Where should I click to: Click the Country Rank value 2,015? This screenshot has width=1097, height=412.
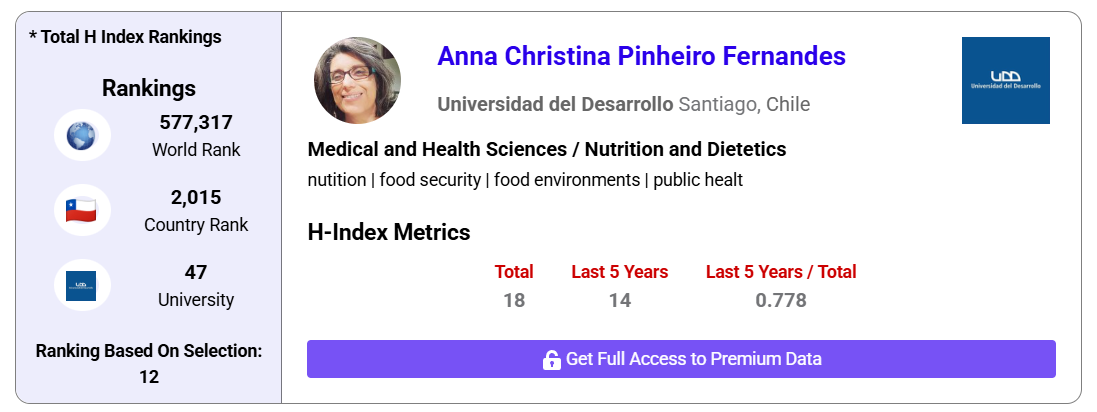196,197
